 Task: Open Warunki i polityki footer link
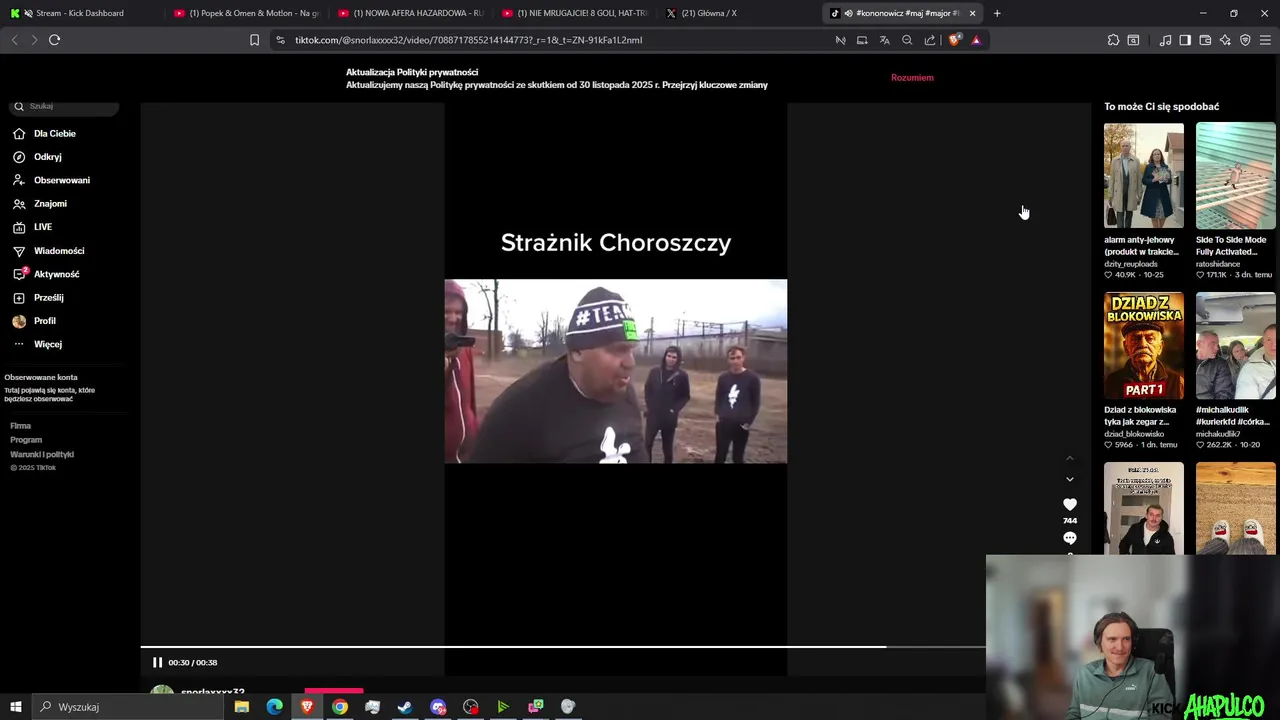[42, 454]
